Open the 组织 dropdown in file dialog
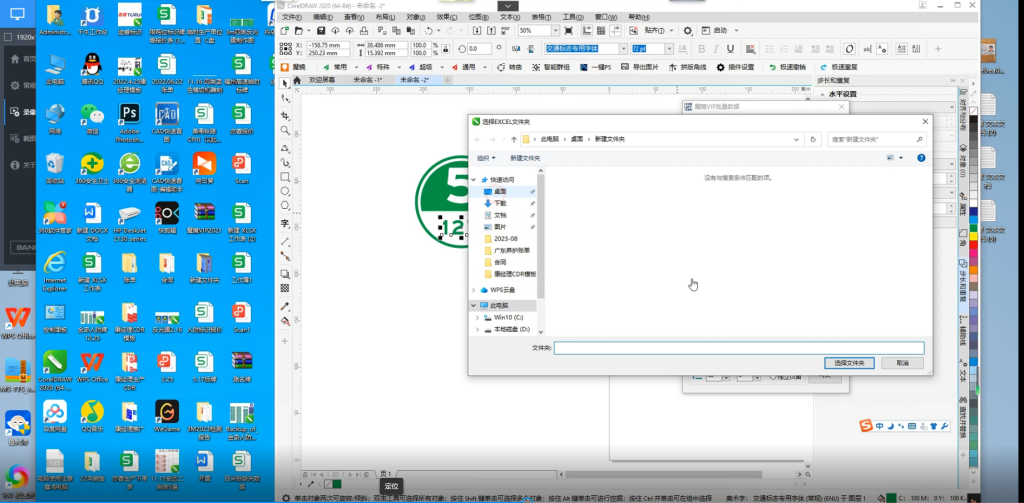 pyautogui.click(x=486, y=158)
